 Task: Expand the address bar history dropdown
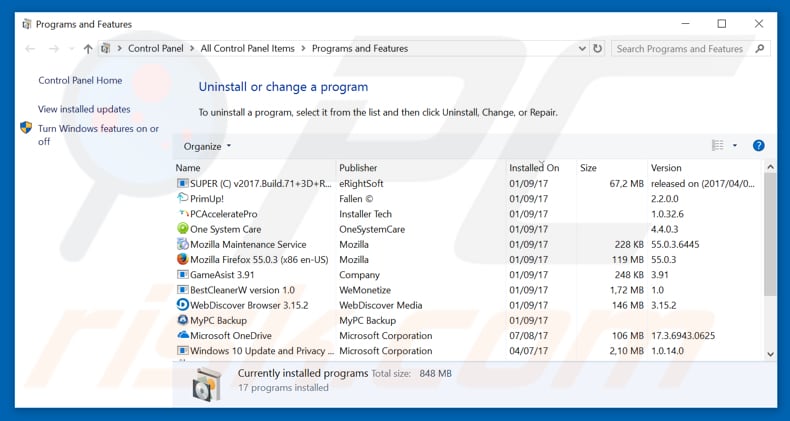582,48
